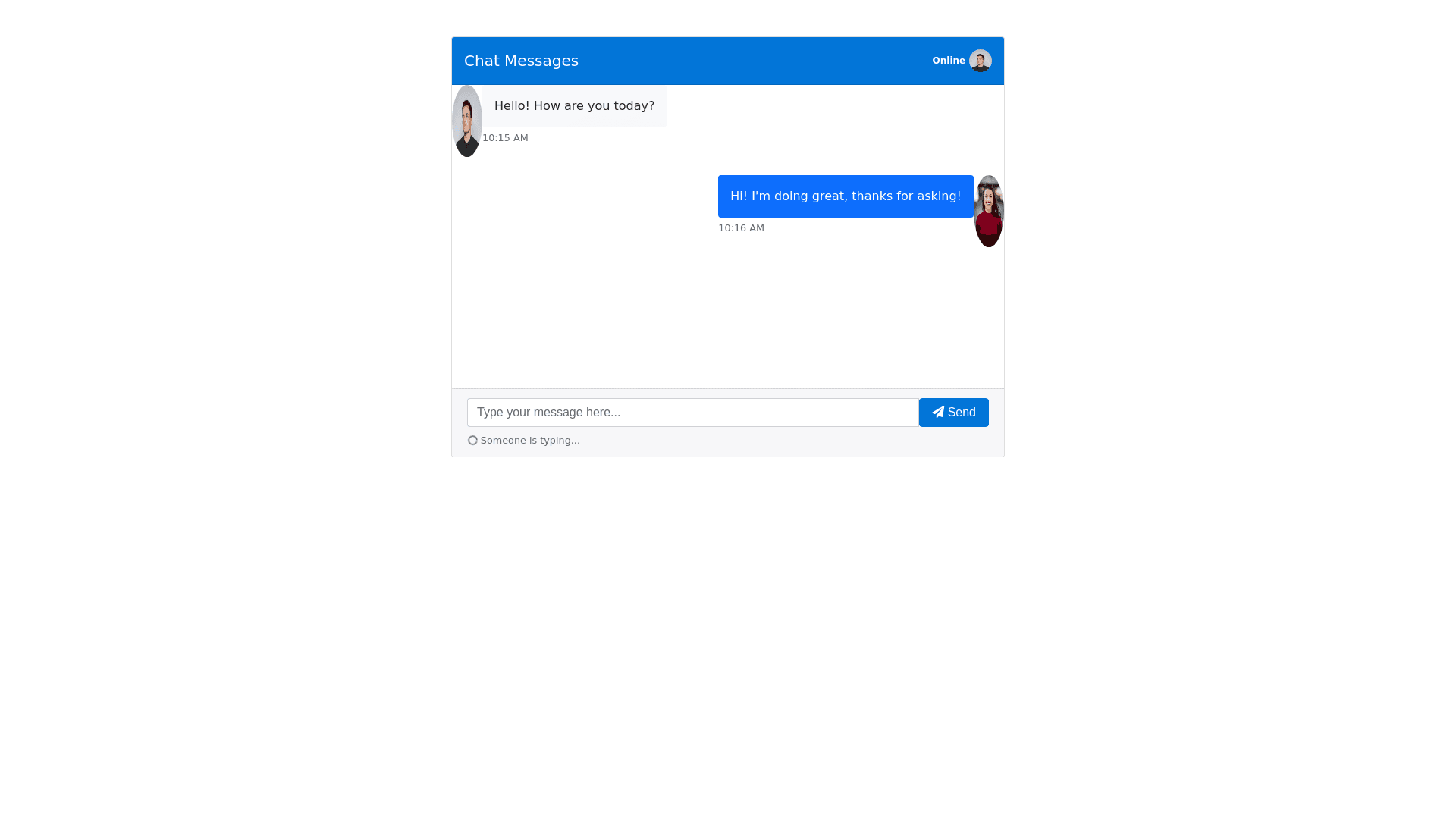Viewport: 1456px width, 819px height.
Task: Select the blue 'I'm doing great' message bubble
Action: tap(846, 196)
